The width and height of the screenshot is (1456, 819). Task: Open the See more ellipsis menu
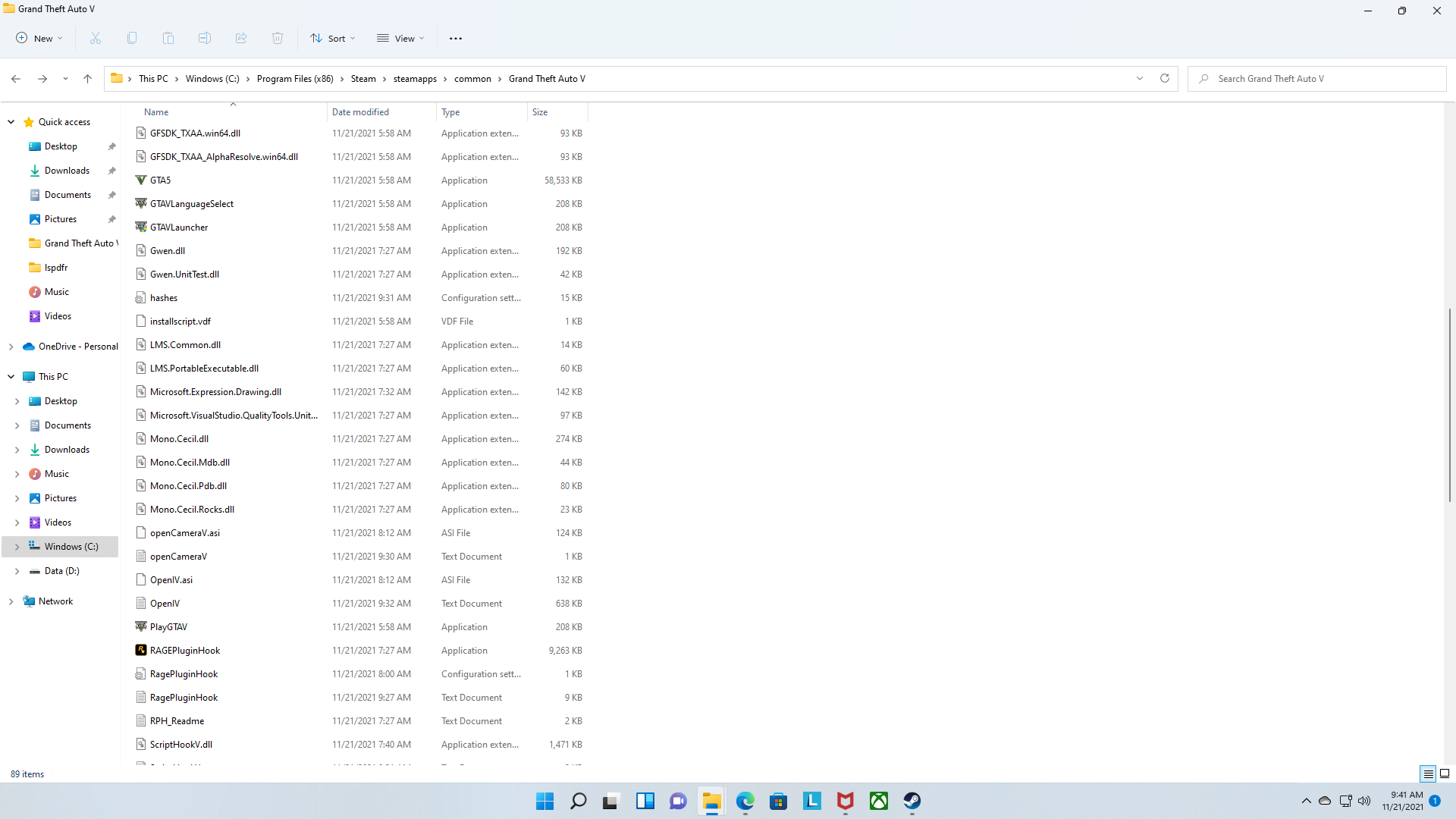(x=455, y=38)
